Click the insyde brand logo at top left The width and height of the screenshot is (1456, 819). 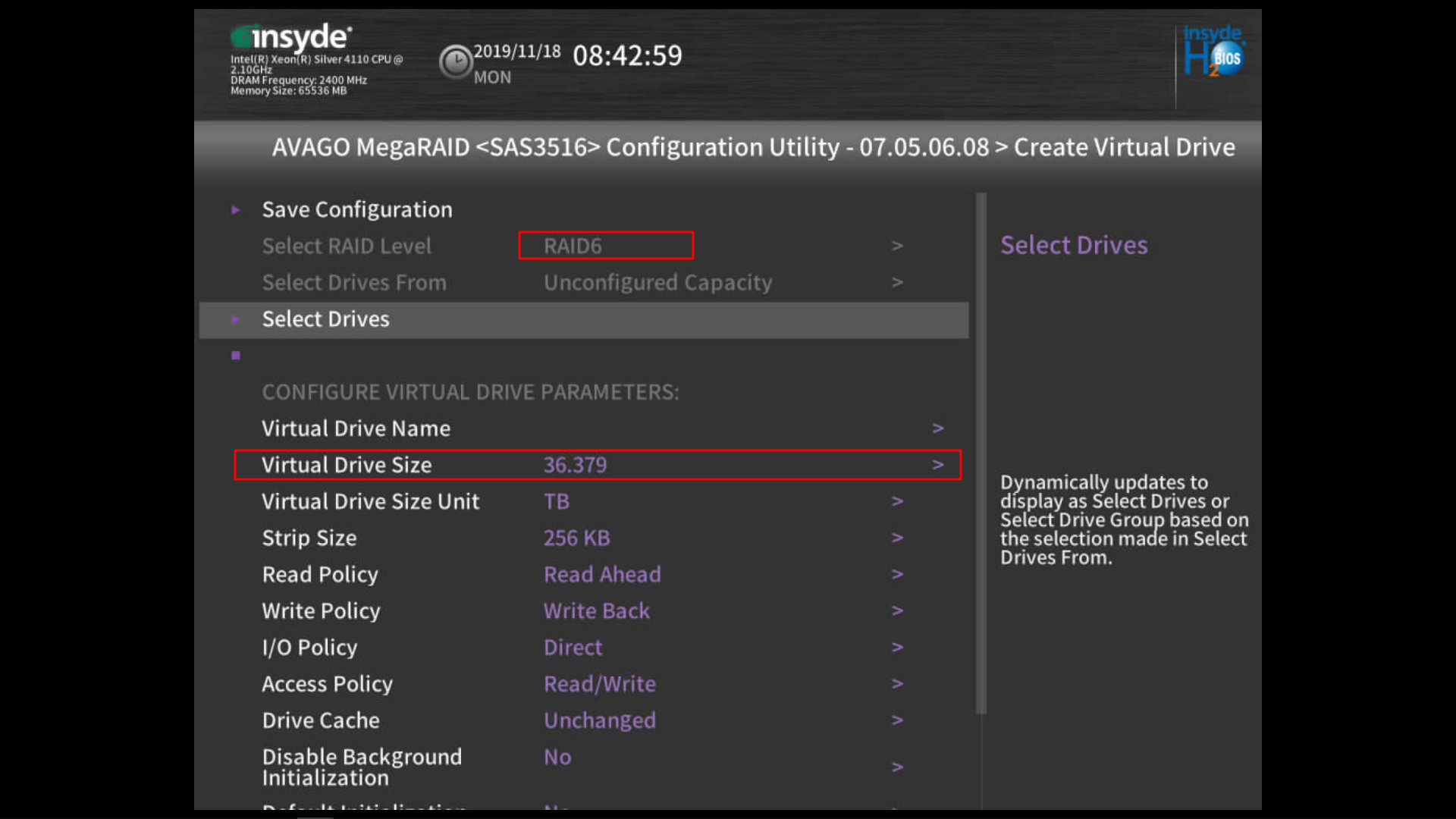click(291, 37)
